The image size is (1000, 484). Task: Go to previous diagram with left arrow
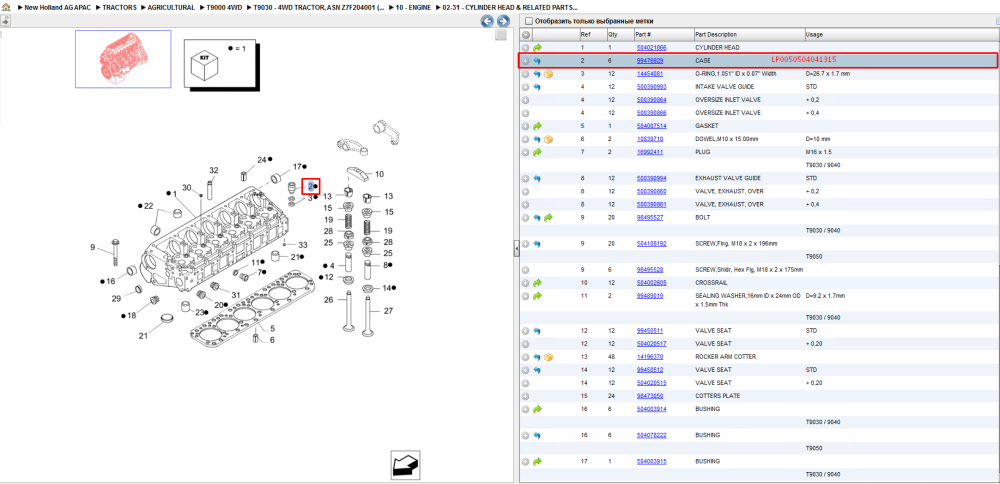[x=487, y=21]
